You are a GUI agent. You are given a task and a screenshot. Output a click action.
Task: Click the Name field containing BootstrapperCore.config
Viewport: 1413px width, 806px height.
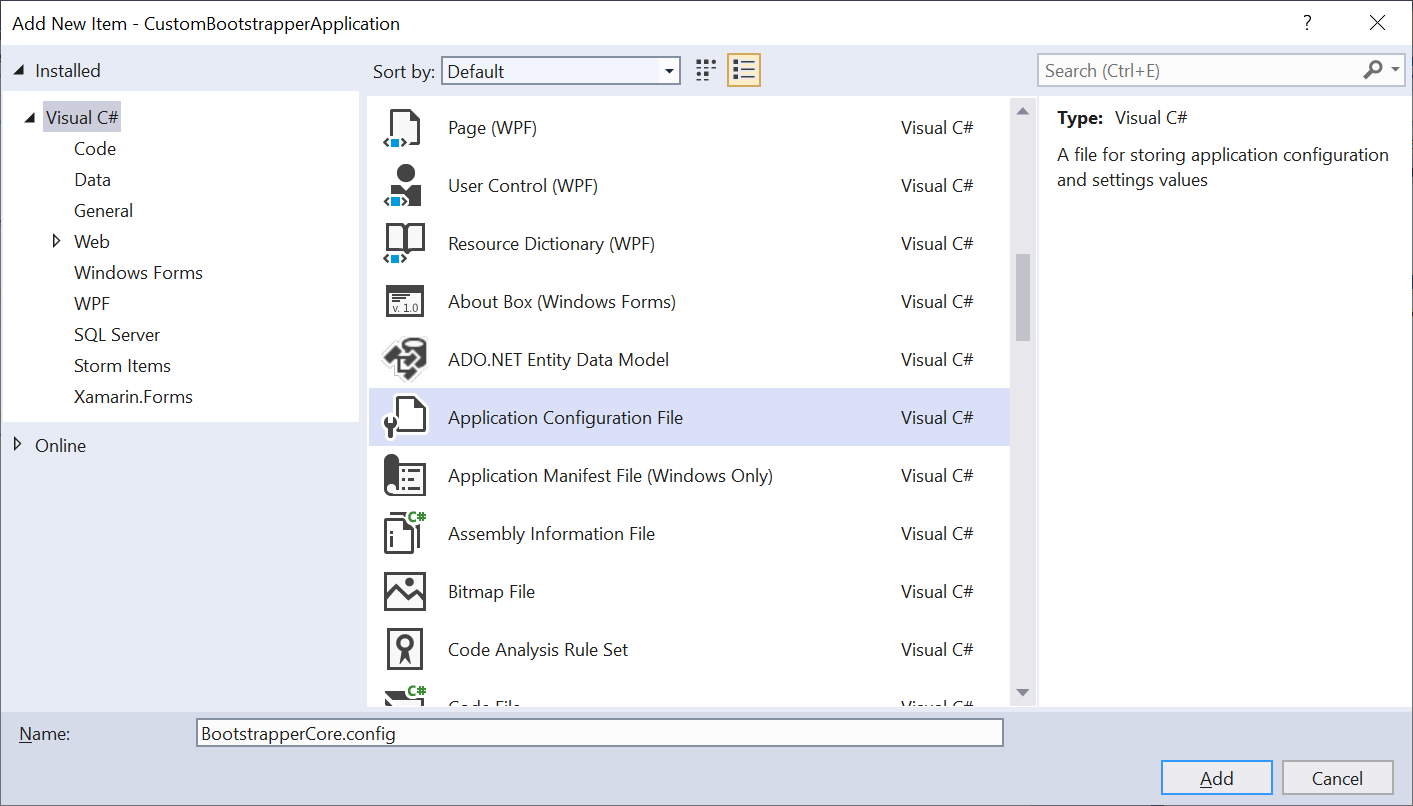click(600, 734)
